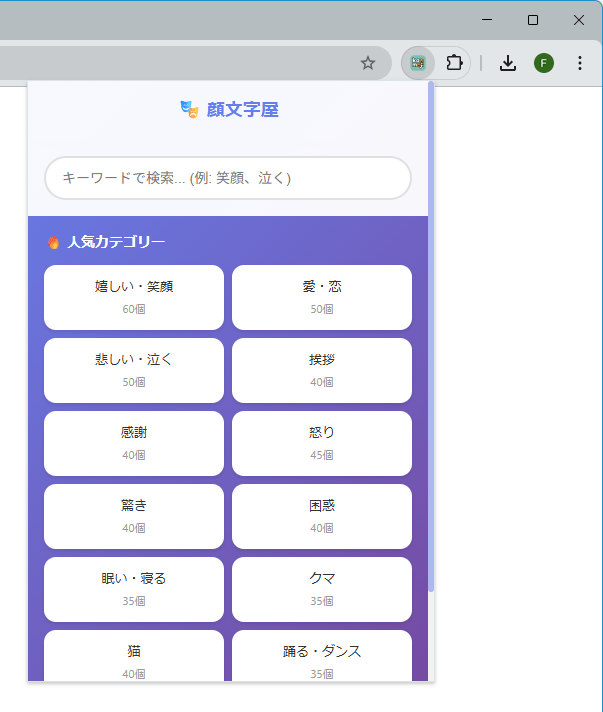The height and width of the screenshot is (712, 603).
Task: Open the 悲しい・泣く category
Action: [x=134, y=370]
